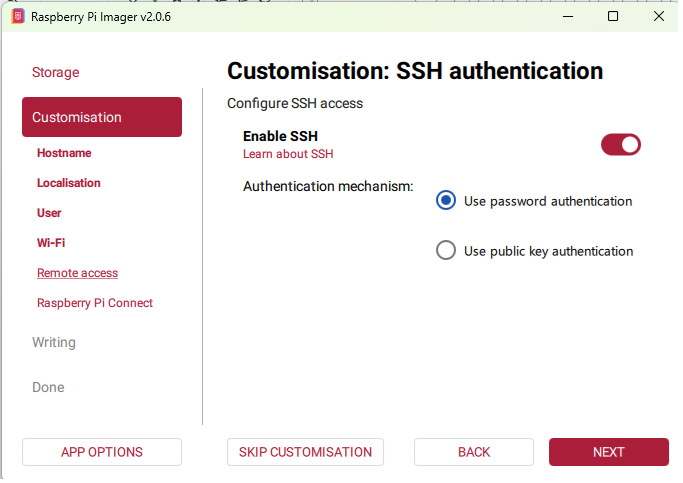Open the Hostname customisation section
The width and height of the screenshot is (683, 483).
tap(64, 153)
